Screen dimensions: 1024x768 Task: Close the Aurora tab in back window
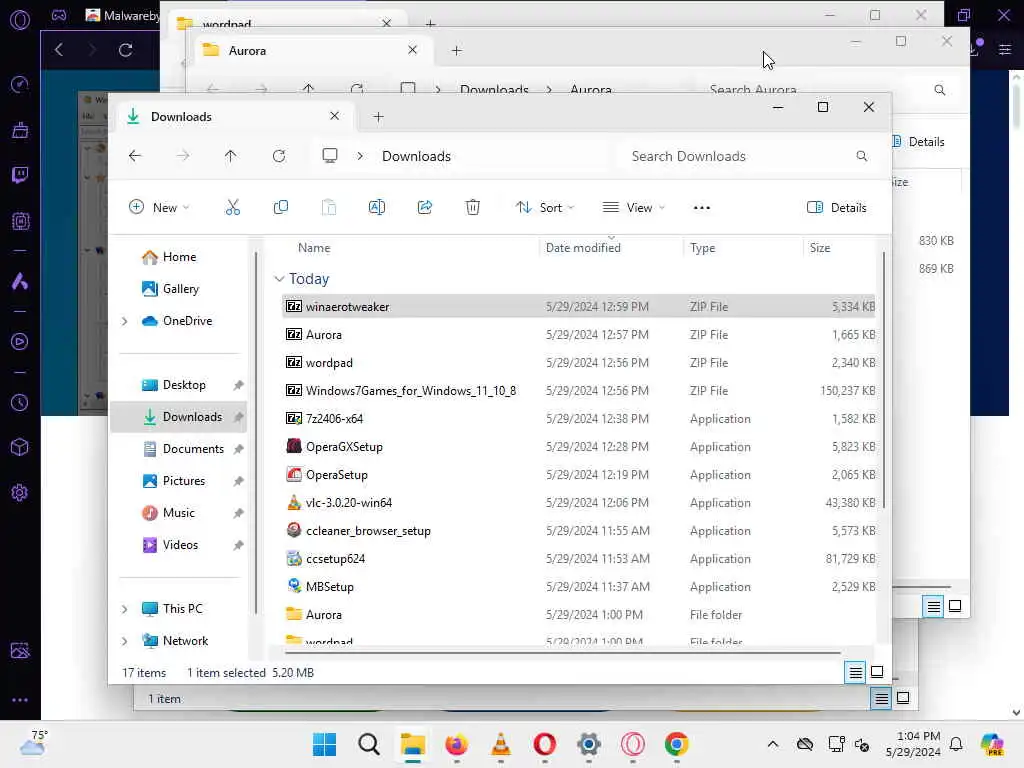pos(412,50)
